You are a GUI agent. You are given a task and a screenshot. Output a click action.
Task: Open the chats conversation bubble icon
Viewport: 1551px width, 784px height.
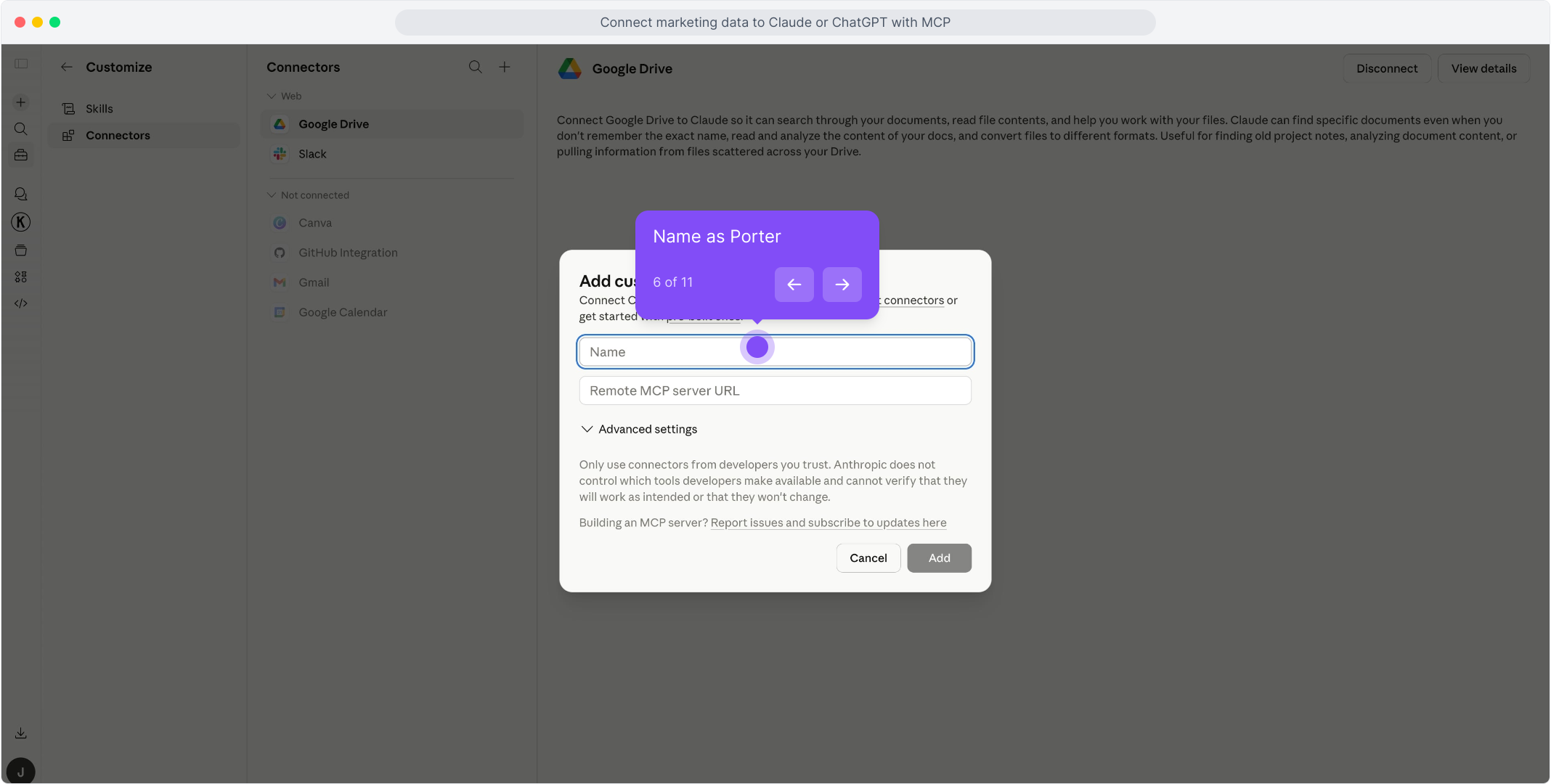(20, 194)
